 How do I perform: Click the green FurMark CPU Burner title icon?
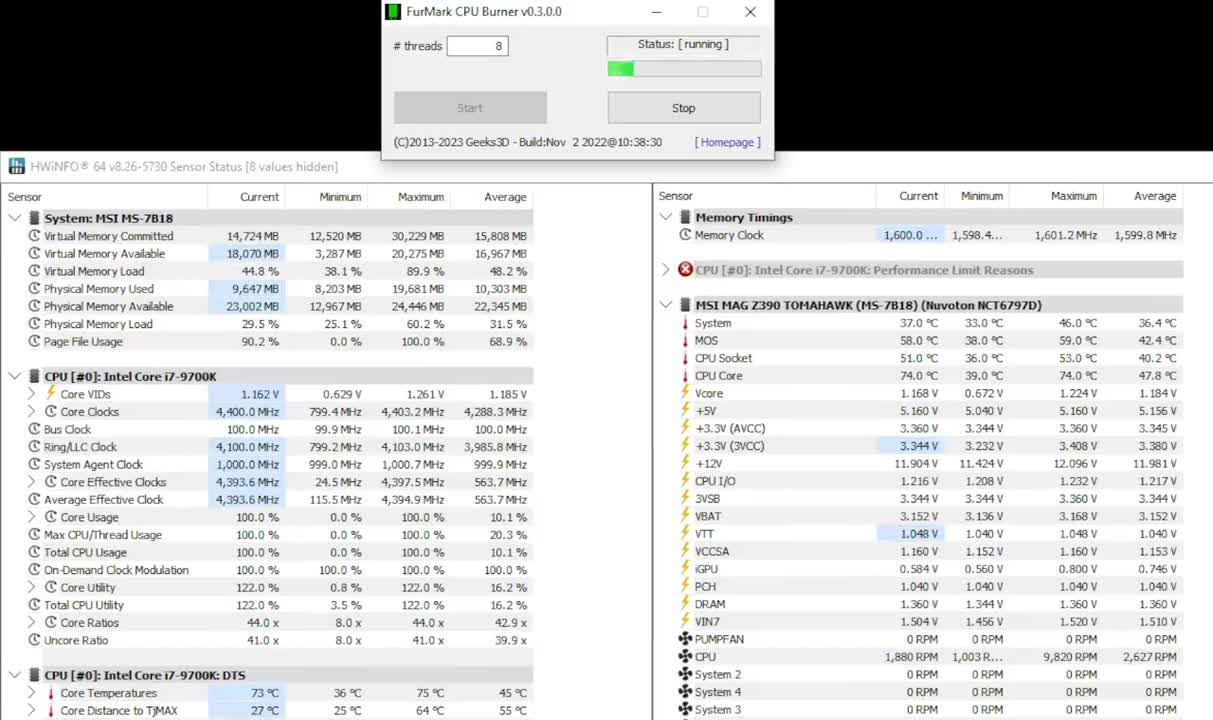393,12
